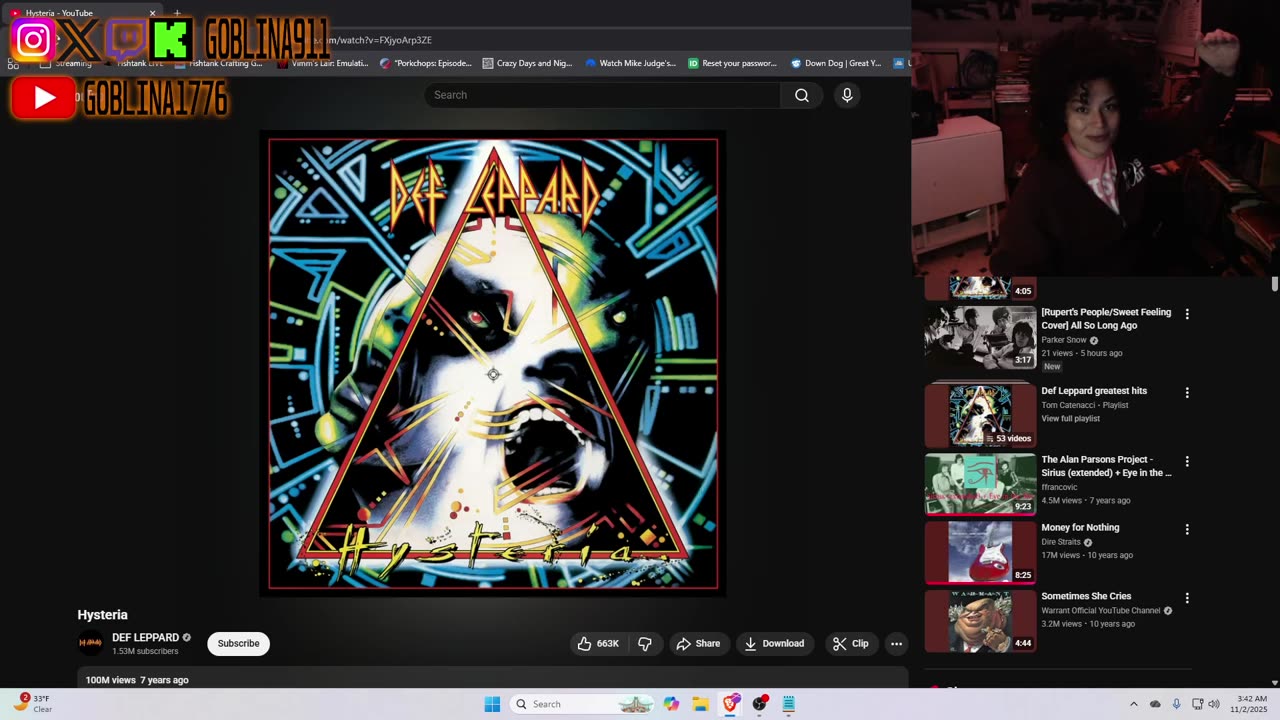Open more actions menu beside Clip

(x=896, y=644)
